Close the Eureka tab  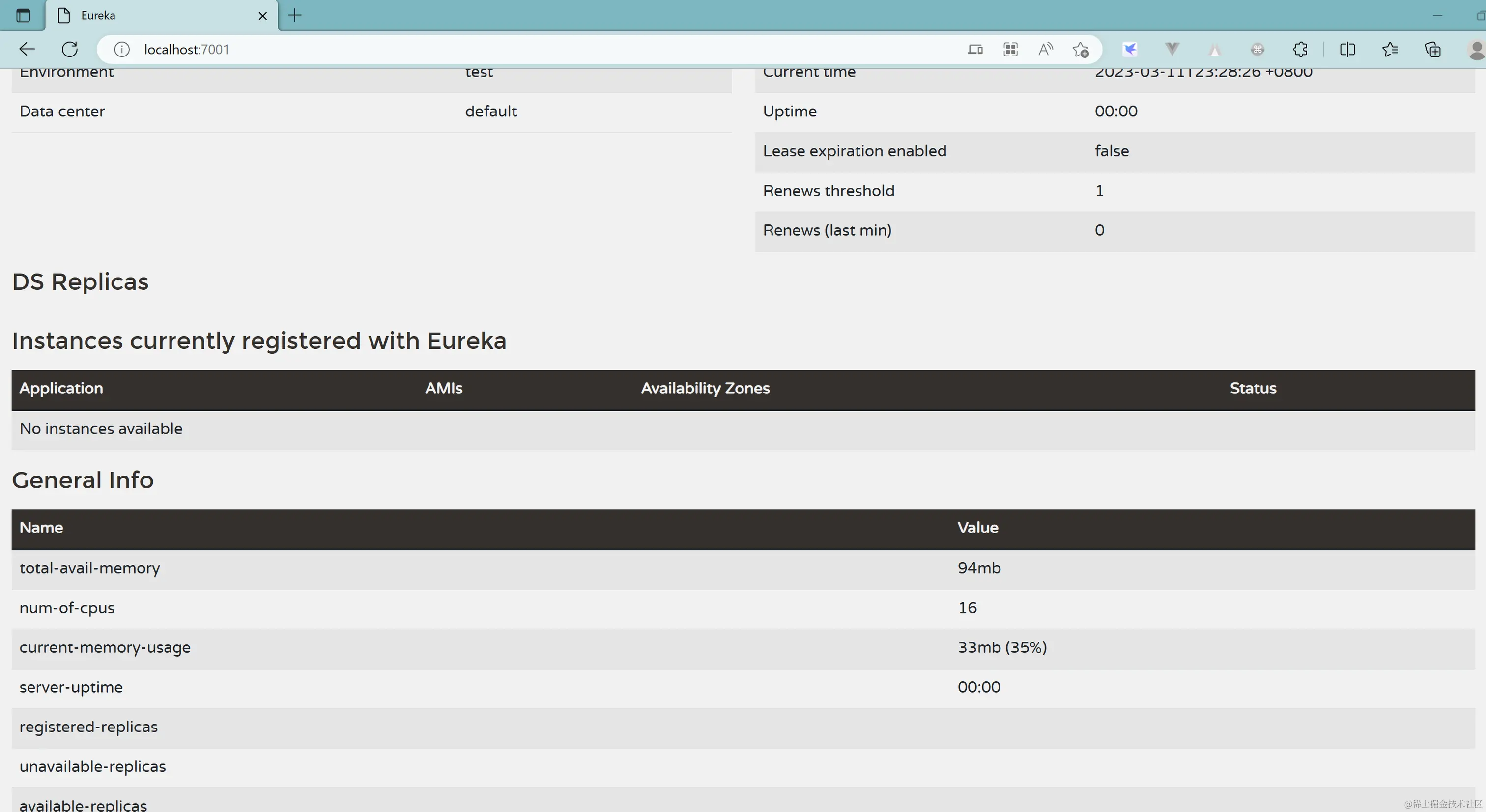pyautogui.click(x=262, y=16)
